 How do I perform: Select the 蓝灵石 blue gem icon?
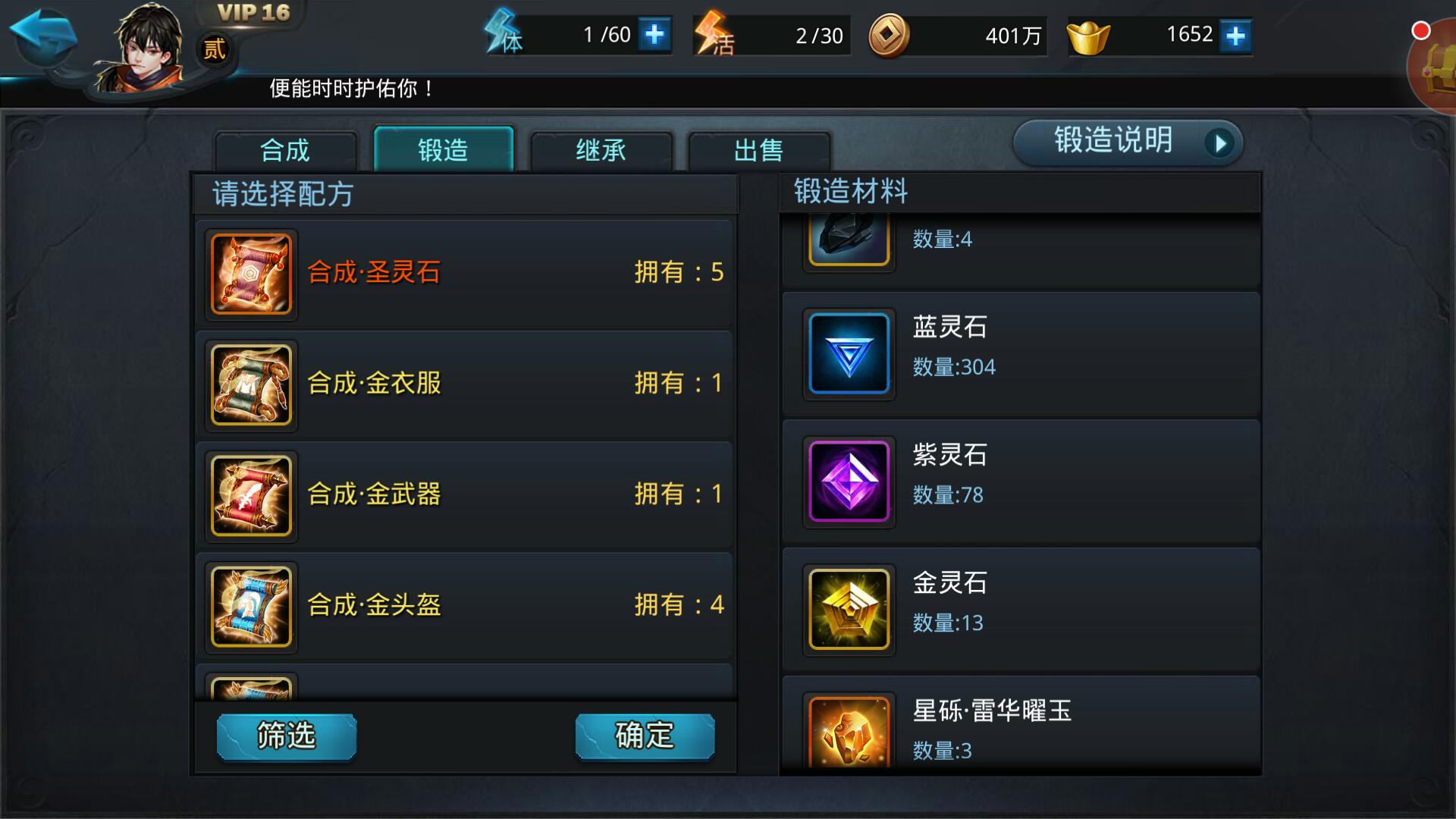[849, 354]
